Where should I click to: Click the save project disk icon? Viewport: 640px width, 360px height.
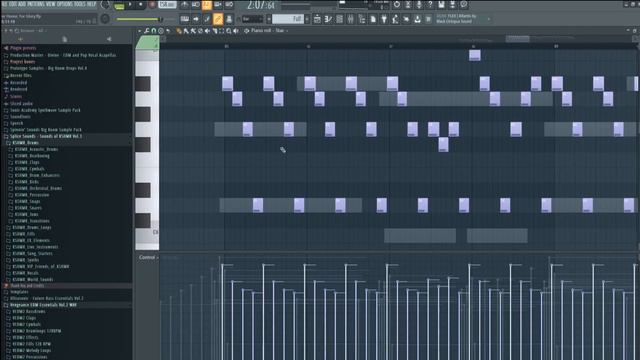click(441, 4)
